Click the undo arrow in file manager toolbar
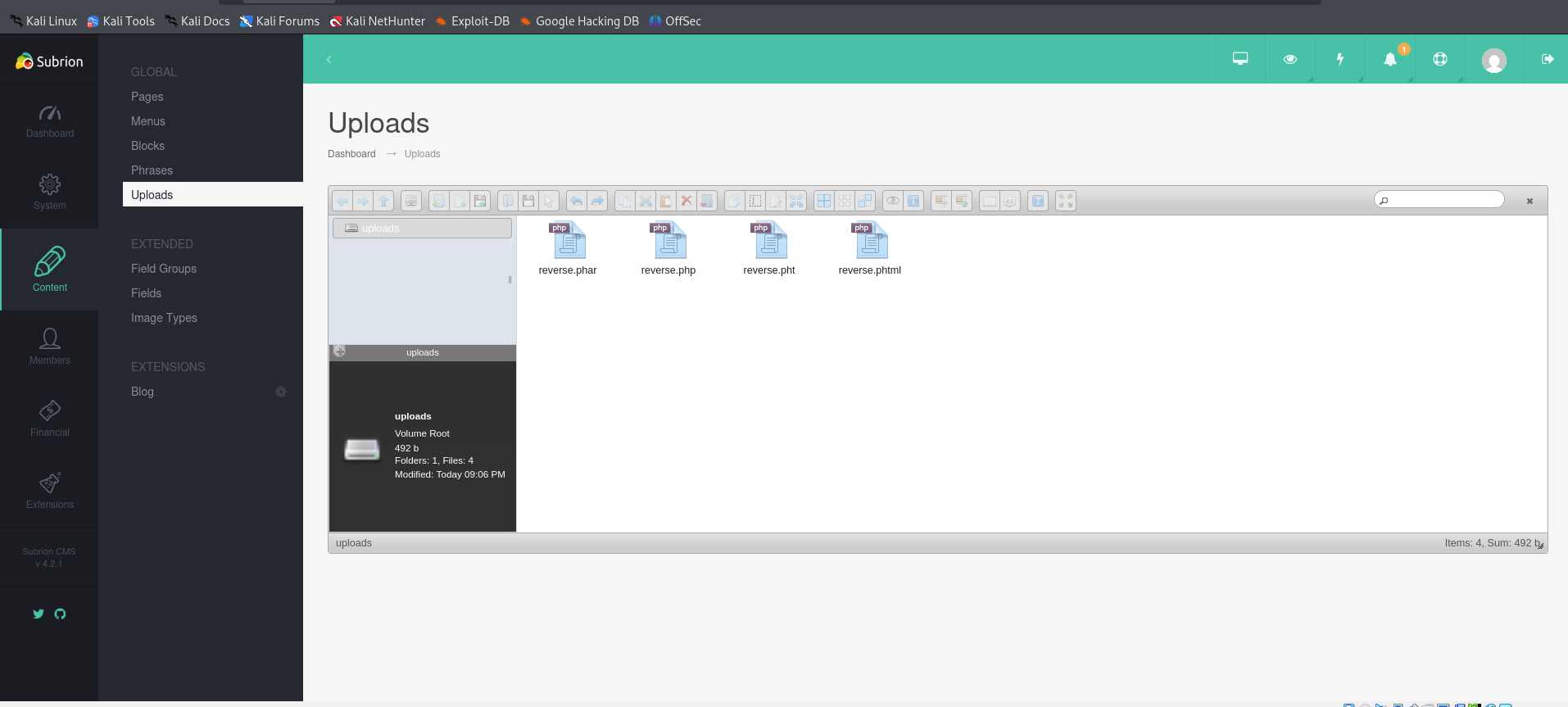 click(577, 201)
